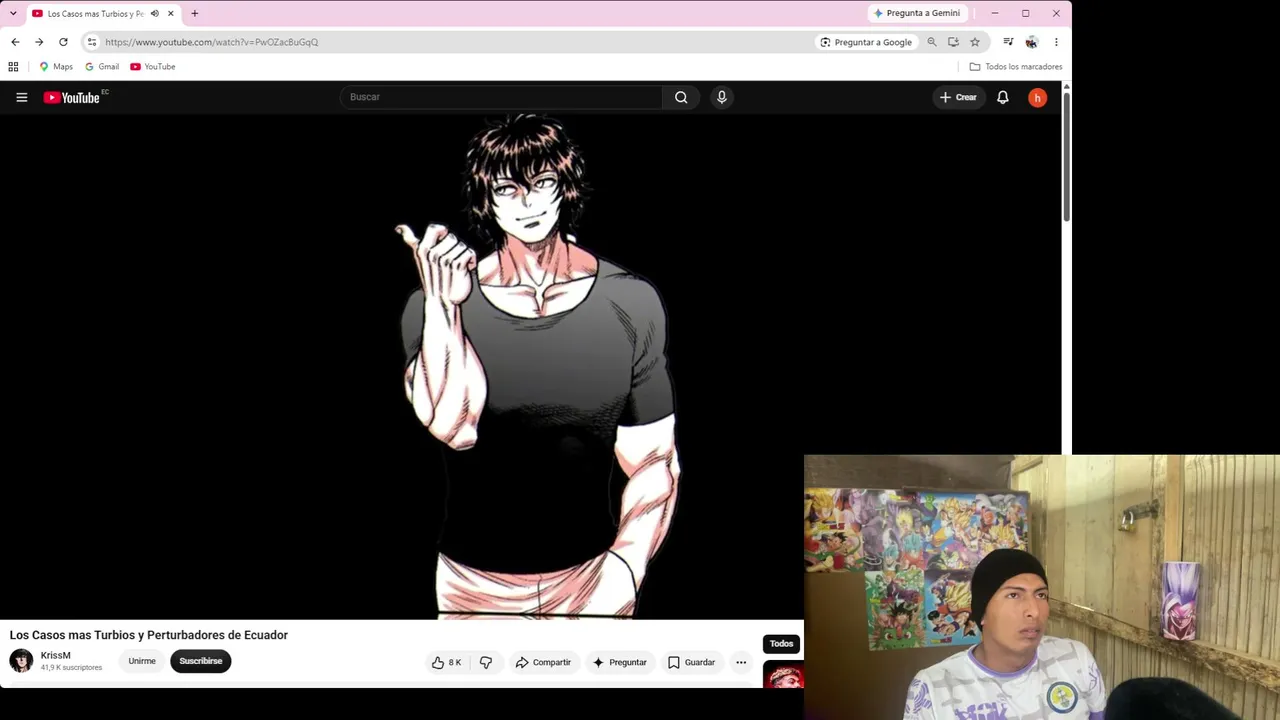The image size is (1280, 720).
Task: Open the YouTube account avatar menu
Action: tap(1038, 97)
